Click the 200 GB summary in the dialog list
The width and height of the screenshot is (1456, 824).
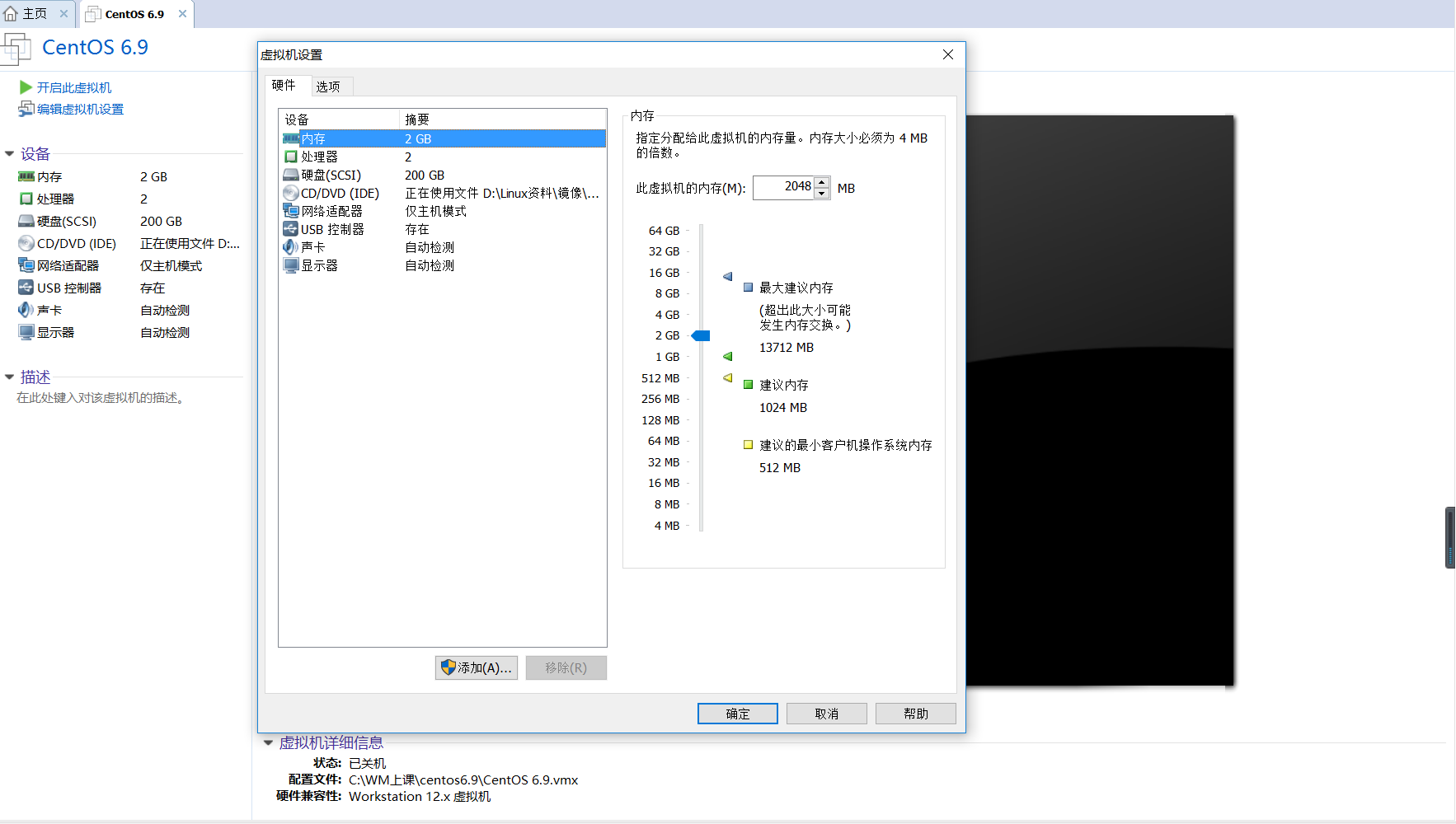[425, 175]
